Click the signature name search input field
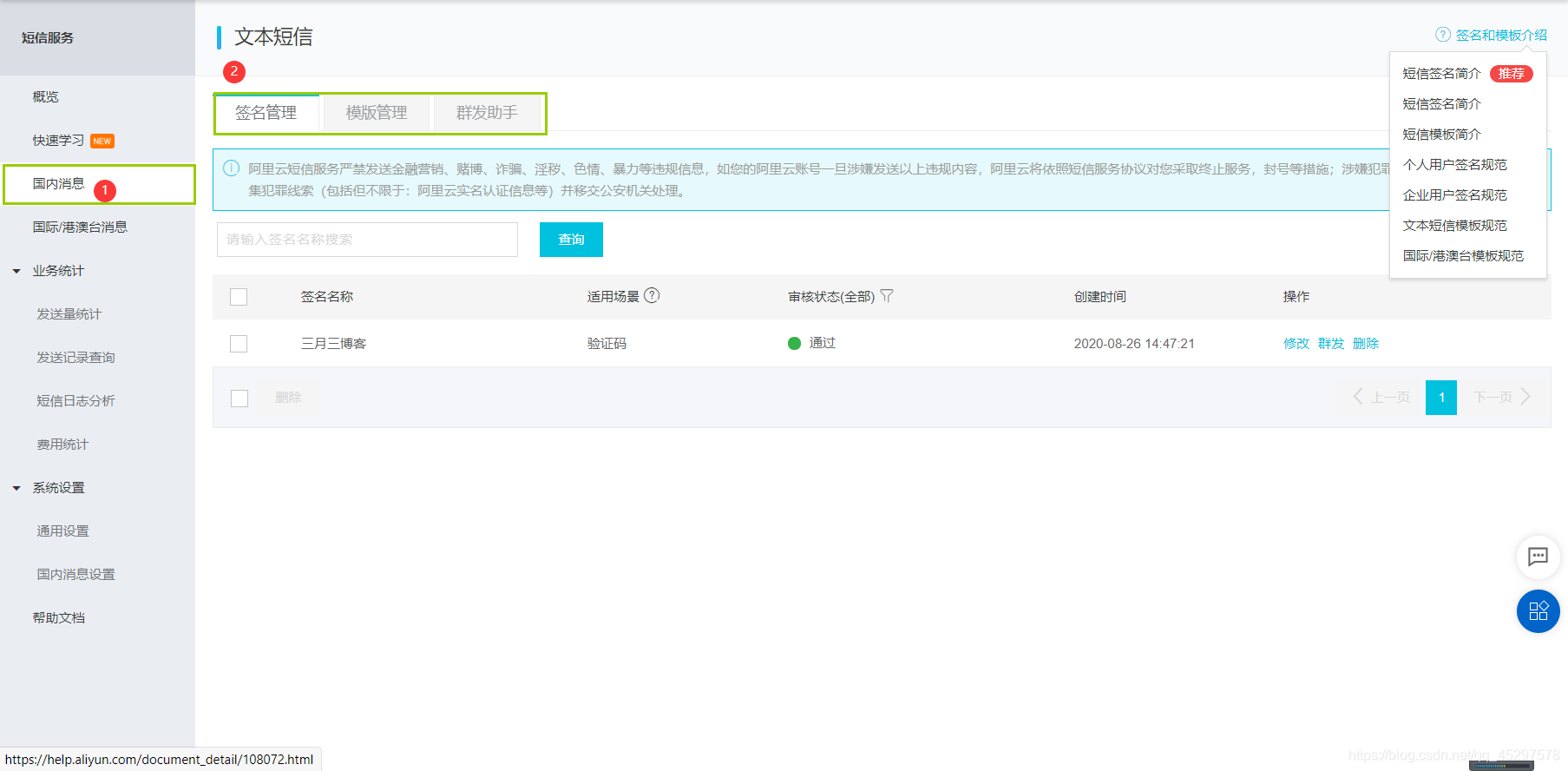The width and height of the screenshot is (1568, 771). click(367, 240)
